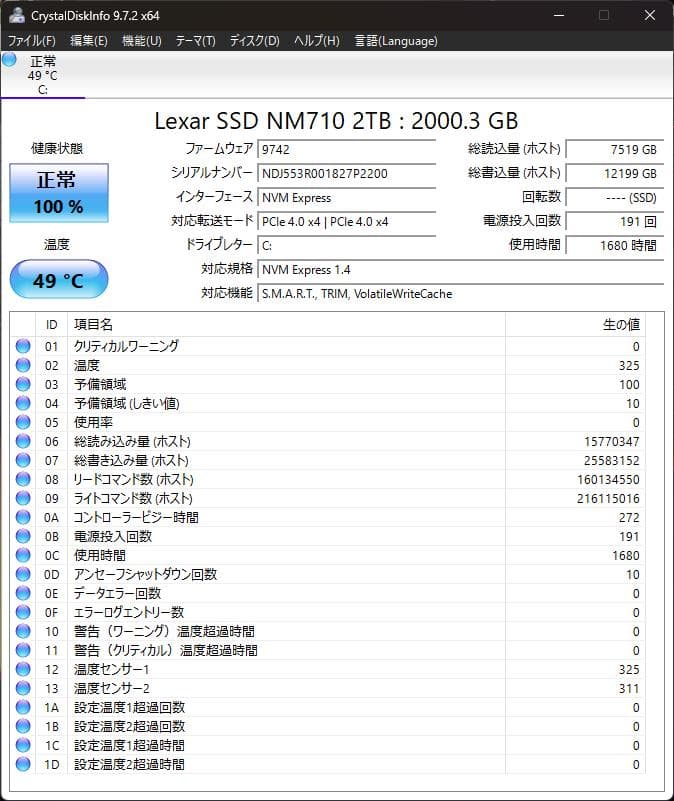The height and width of the screenshot is (801, 674).
Task: Select raw value 311 for 温度センサー2
Action: (629, 689)
